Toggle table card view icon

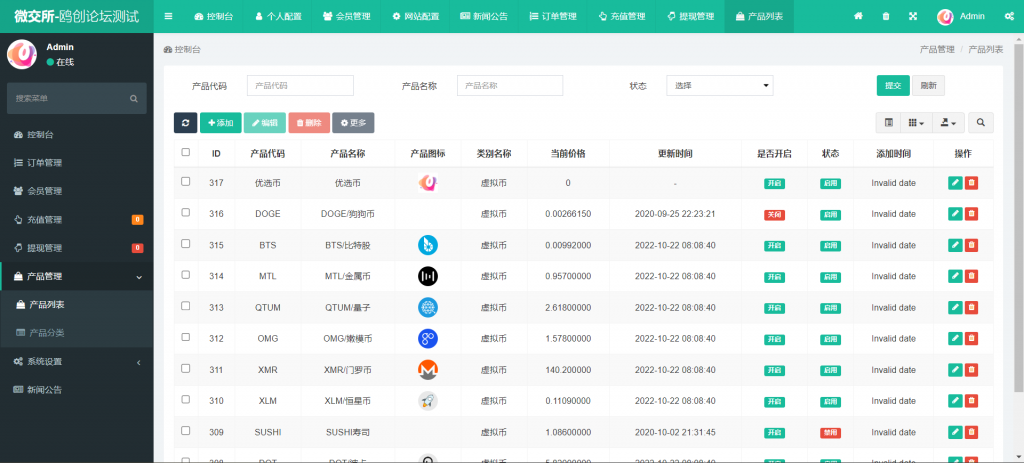[888, 123]
